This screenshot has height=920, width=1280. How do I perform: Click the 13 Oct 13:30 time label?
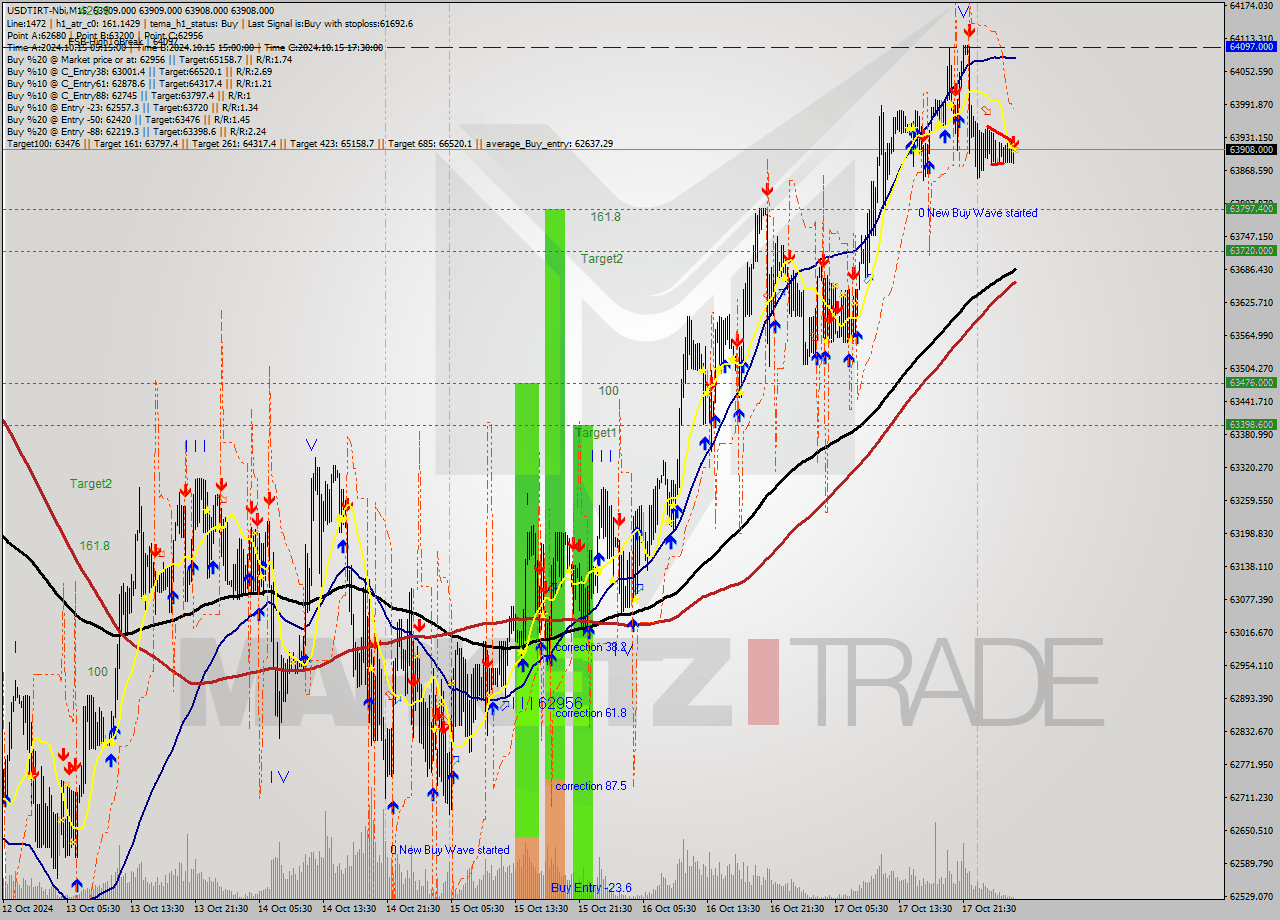[157, 908]
